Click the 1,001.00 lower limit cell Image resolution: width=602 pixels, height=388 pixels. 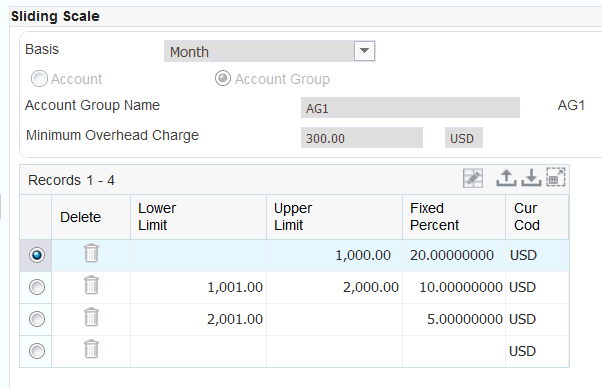coord(198,287)
